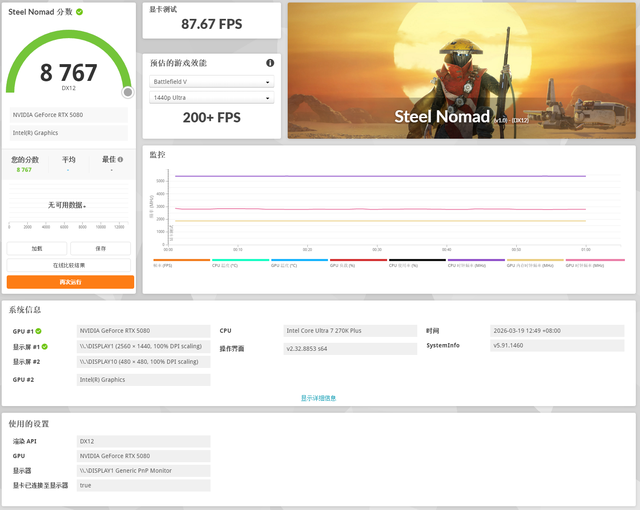This screenshot has height=510, width=640.
Task: Open the 1440p Ultra resolution dropdown
Action: point(211,98)
